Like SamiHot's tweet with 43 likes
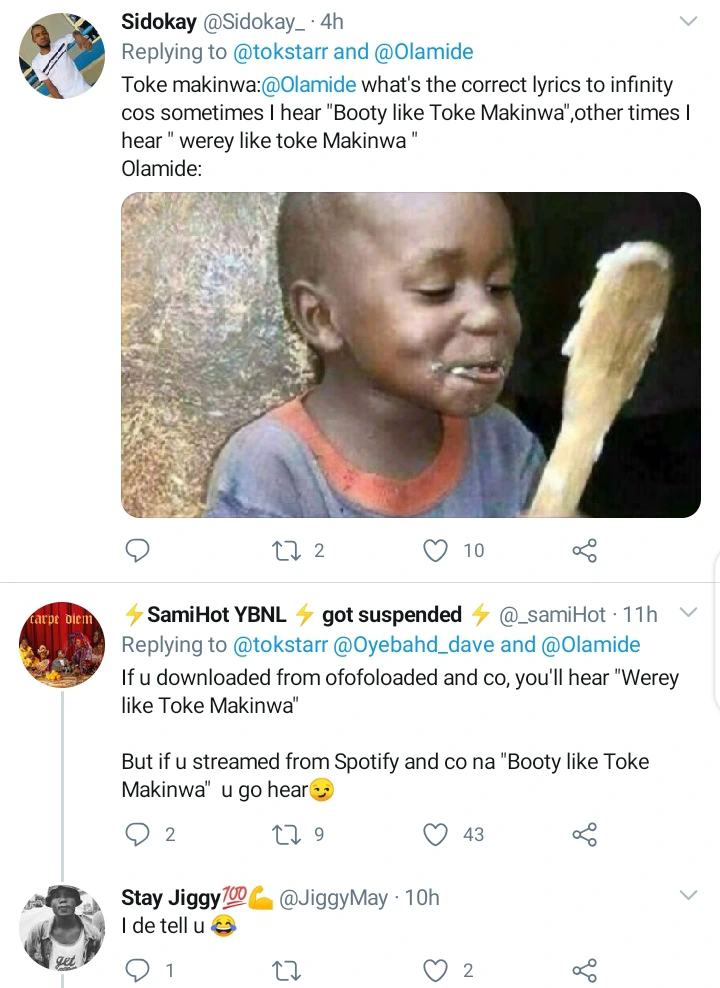This screenshot has width=720, height=988. 436,834
